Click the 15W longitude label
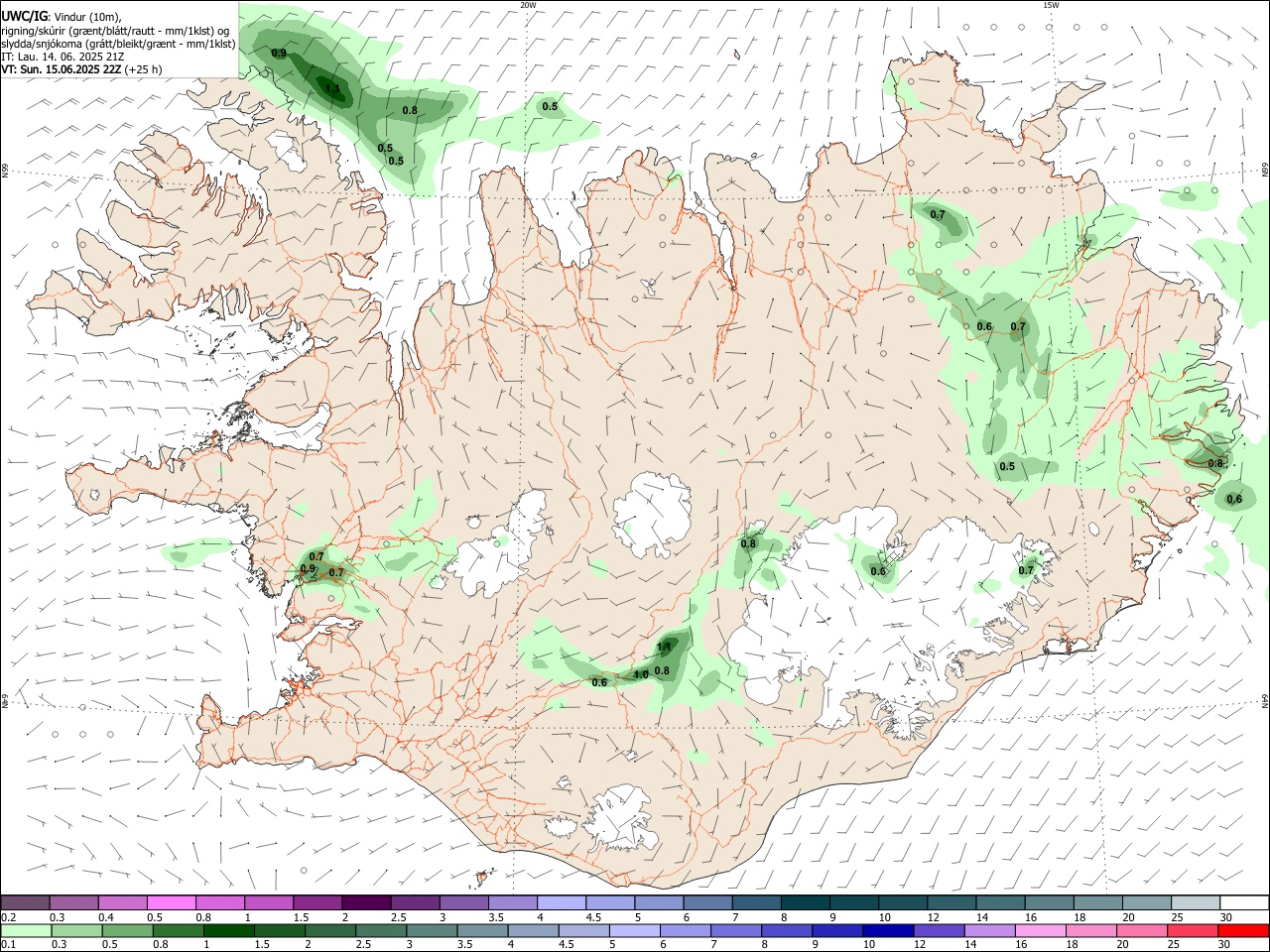The image size is (1270, 952). click(1051, 5)
